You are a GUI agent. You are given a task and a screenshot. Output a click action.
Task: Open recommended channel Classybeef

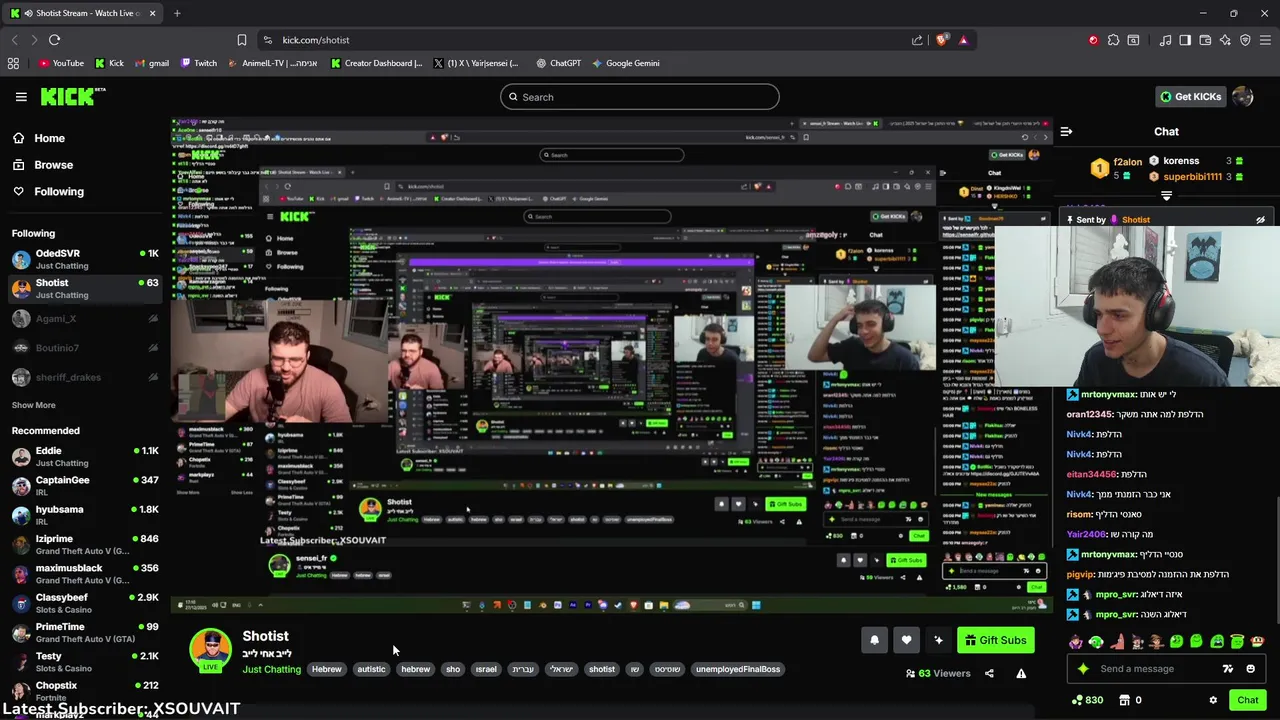point(84,603)
